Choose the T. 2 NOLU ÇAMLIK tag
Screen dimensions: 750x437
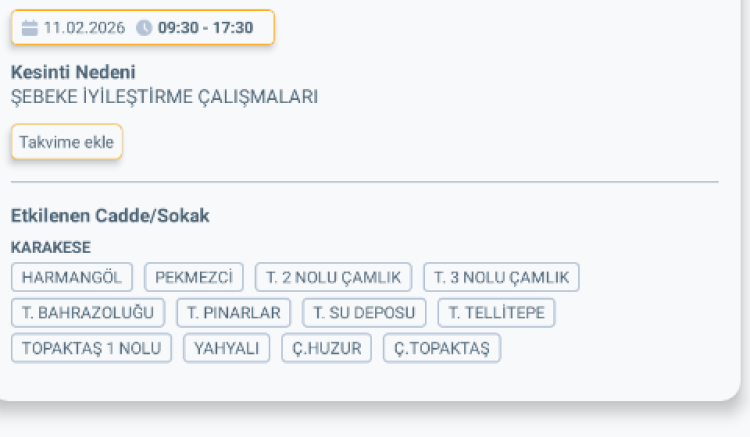(333, 277)
